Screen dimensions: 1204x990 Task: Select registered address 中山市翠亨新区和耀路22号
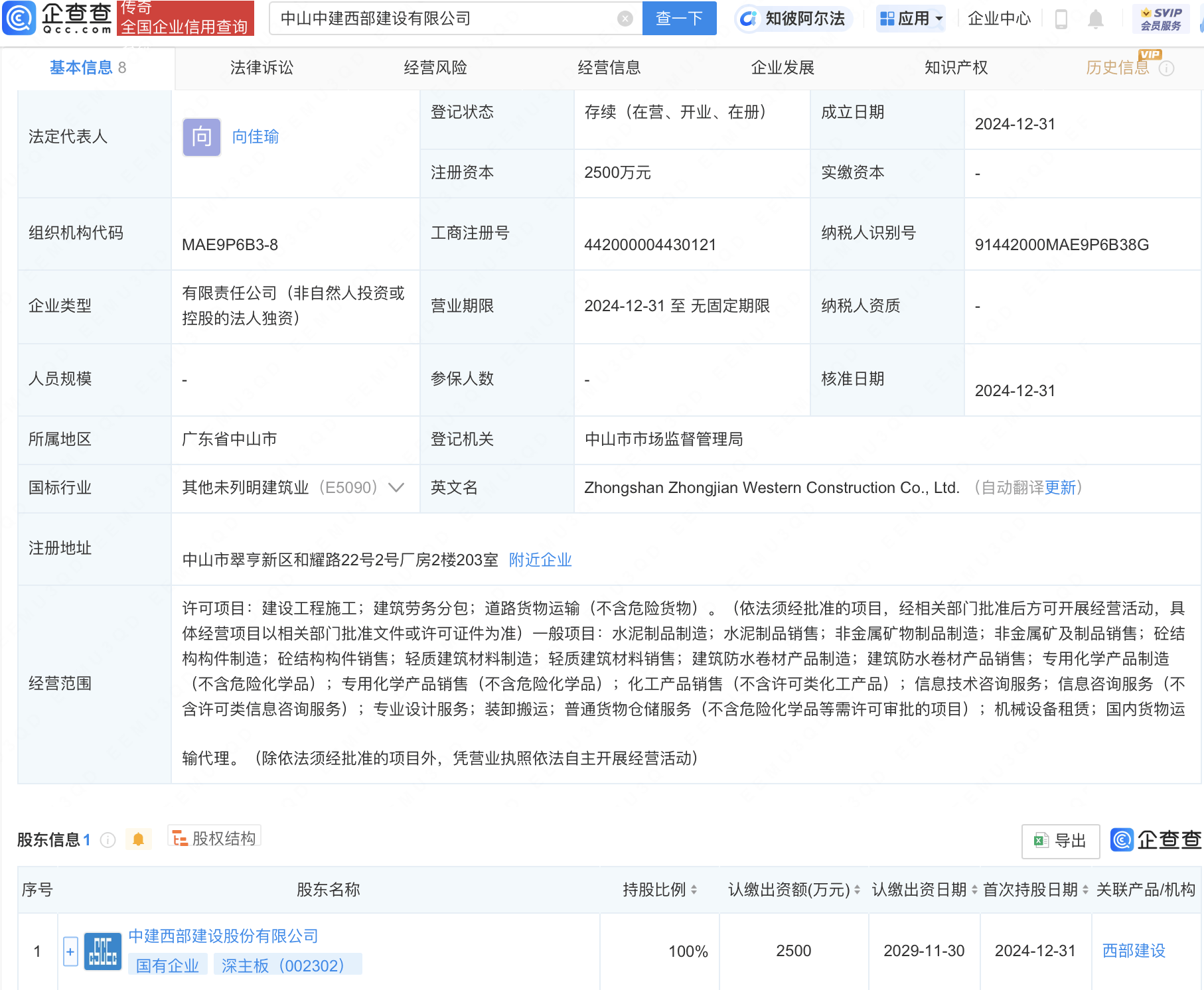tap(340, 560)
